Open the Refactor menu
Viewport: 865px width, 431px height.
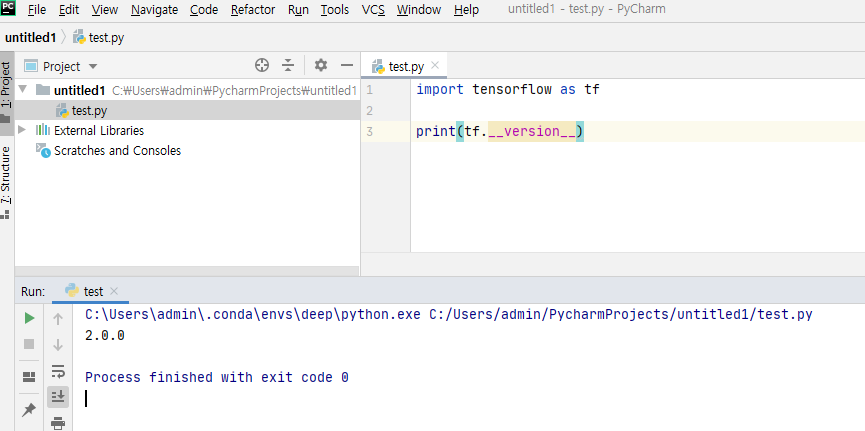point(253,9)
